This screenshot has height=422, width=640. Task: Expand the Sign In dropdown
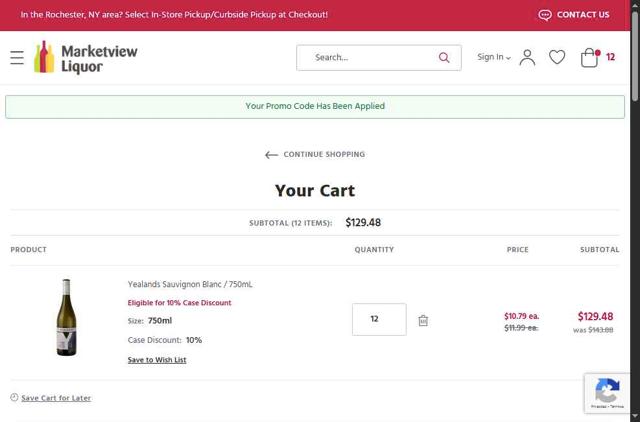(494, 57)
